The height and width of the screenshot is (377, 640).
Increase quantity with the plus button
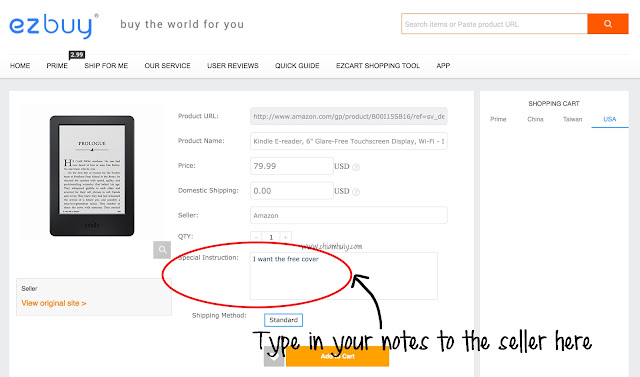286,237
